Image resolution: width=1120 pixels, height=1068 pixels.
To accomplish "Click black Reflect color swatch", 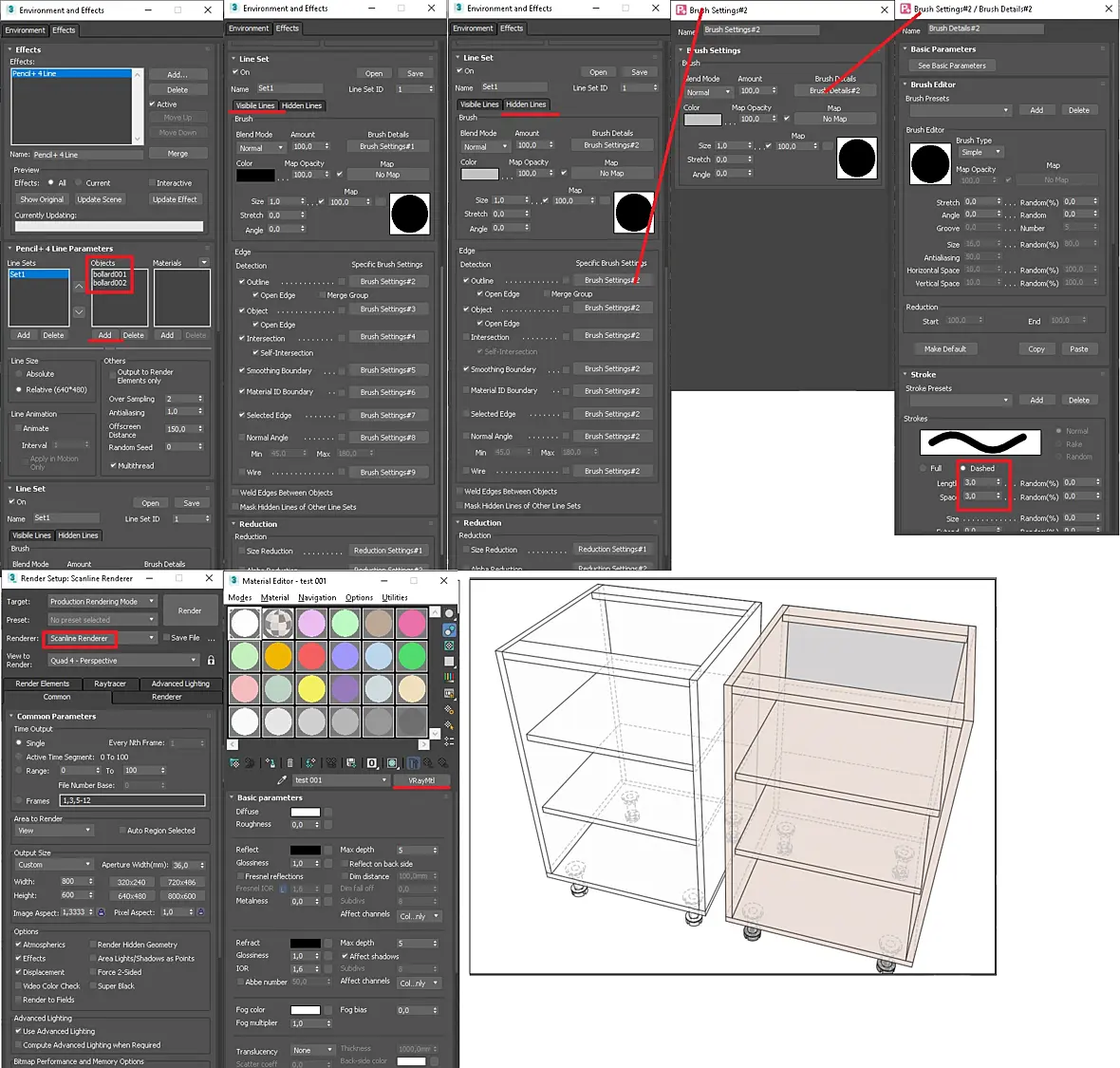I will click(305, 850).
